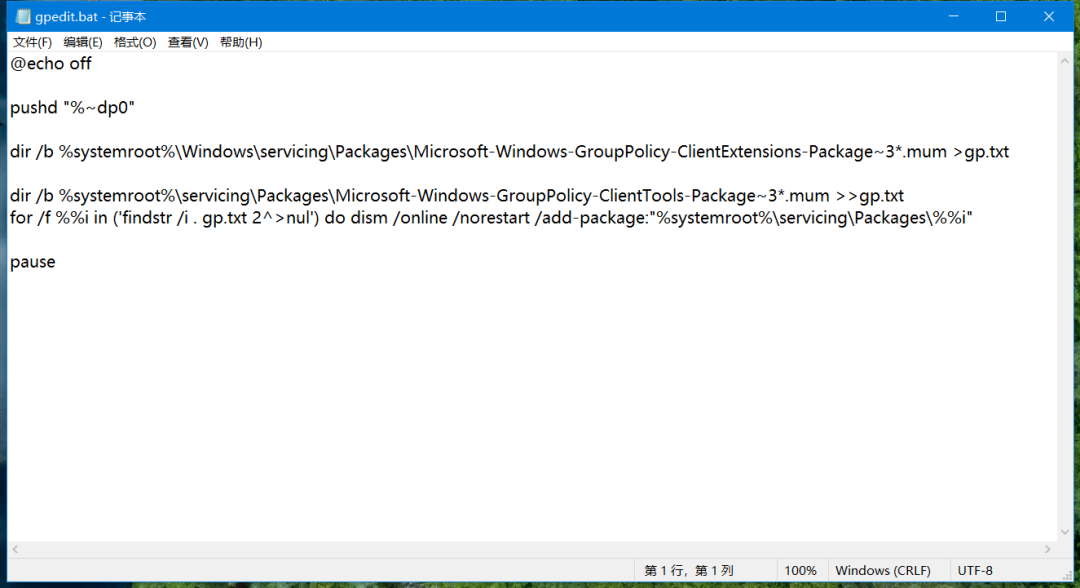
Task: Click the vertical scrollbar down arrow
Action: tap(1064, 532)
